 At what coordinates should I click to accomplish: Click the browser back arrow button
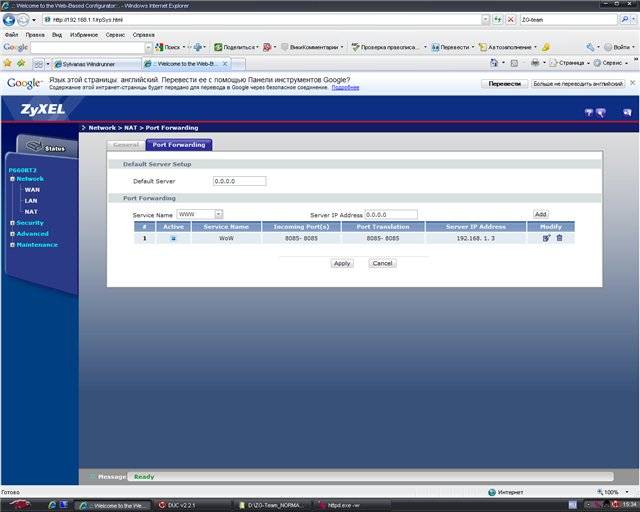(x=10, y=19)
